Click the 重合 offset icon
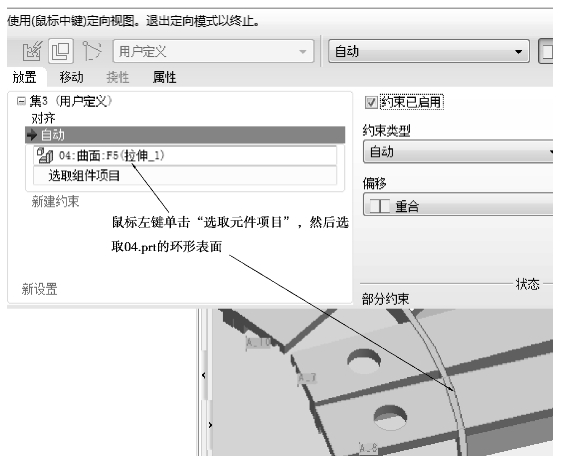The height and width of the screenshot is (469, 566). [379, 206]
